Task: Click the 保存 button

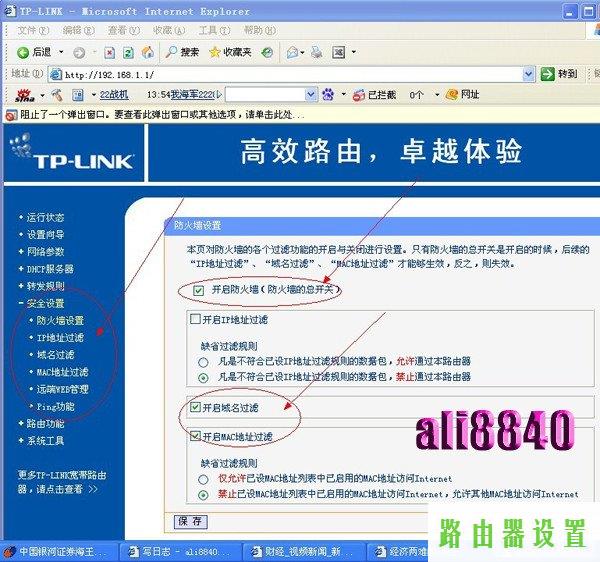Action: click(191, 521)
